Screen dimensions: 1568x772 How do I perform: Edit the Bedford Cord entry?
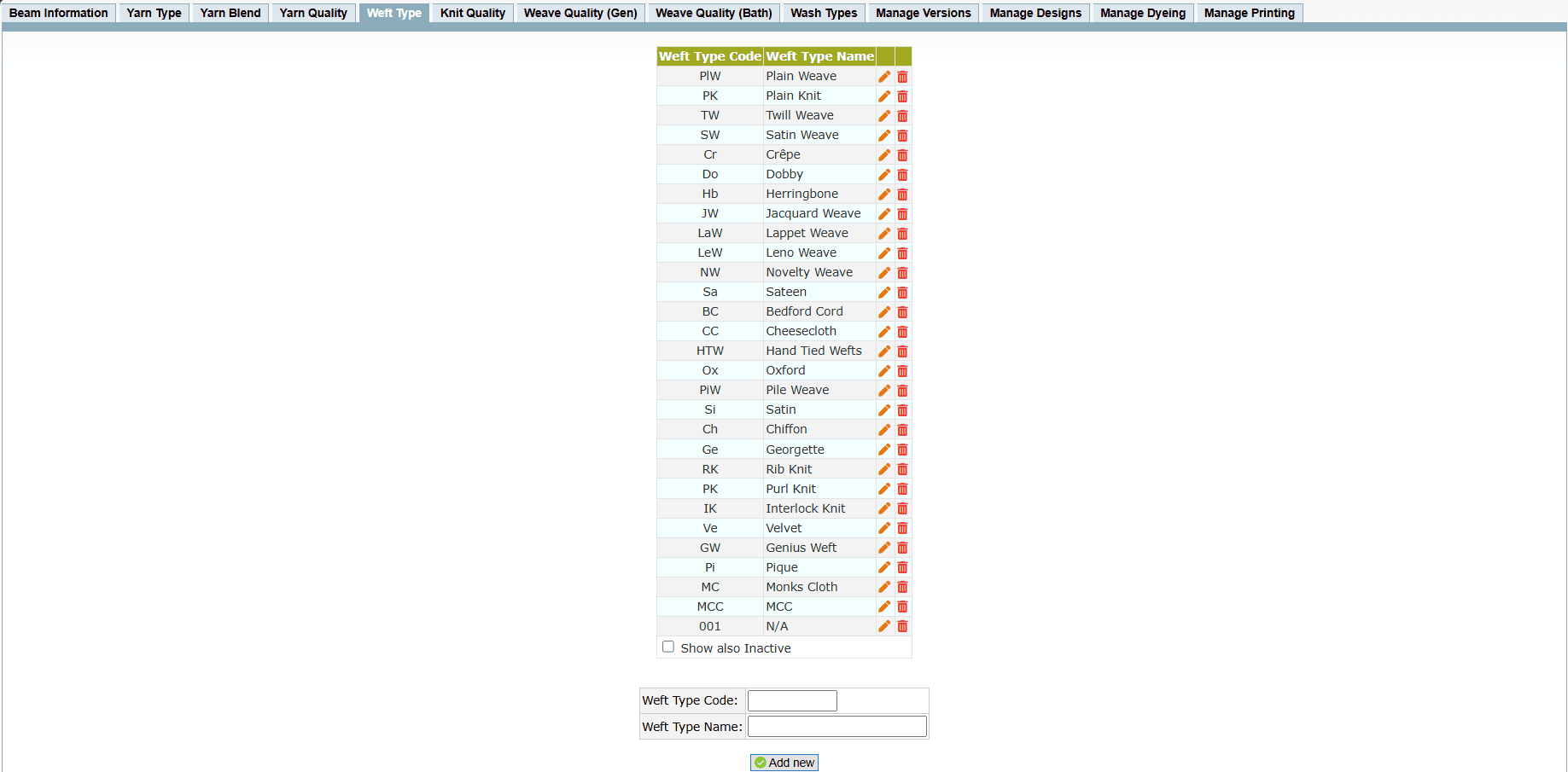pos(884,312)
